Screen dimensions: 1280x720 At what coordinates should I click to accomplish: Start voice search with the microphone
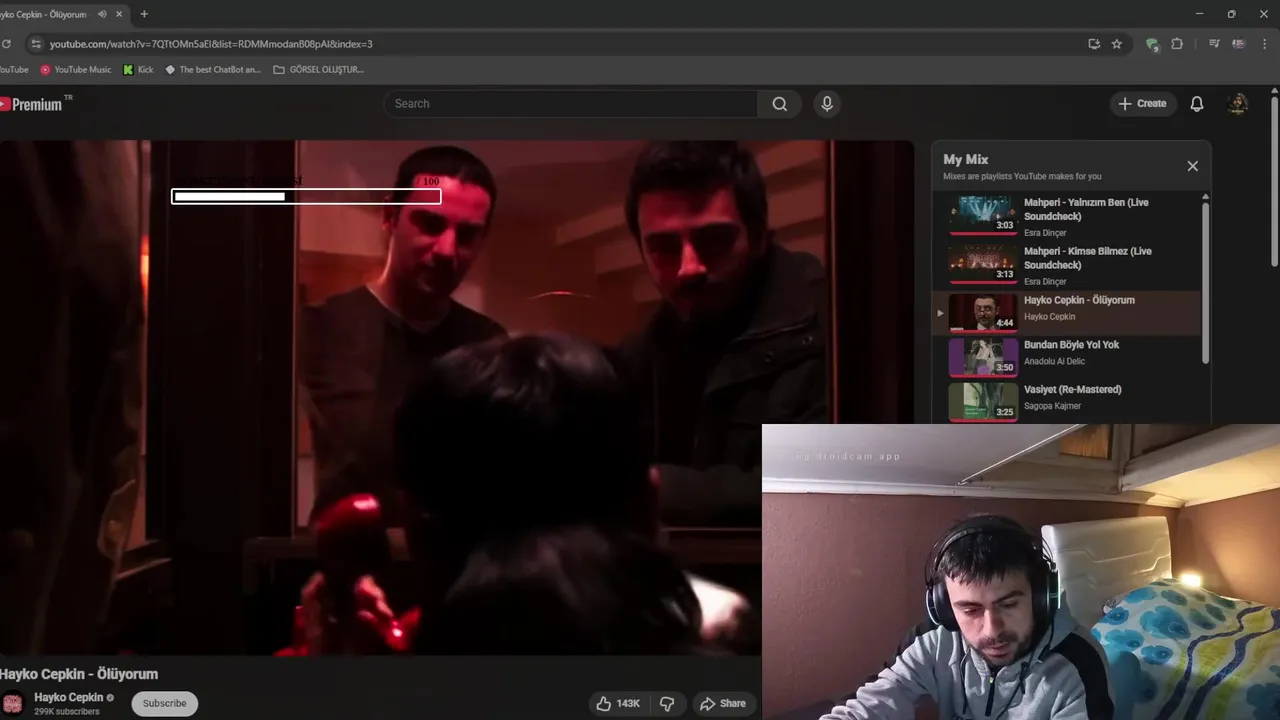(x=827, y=104)
